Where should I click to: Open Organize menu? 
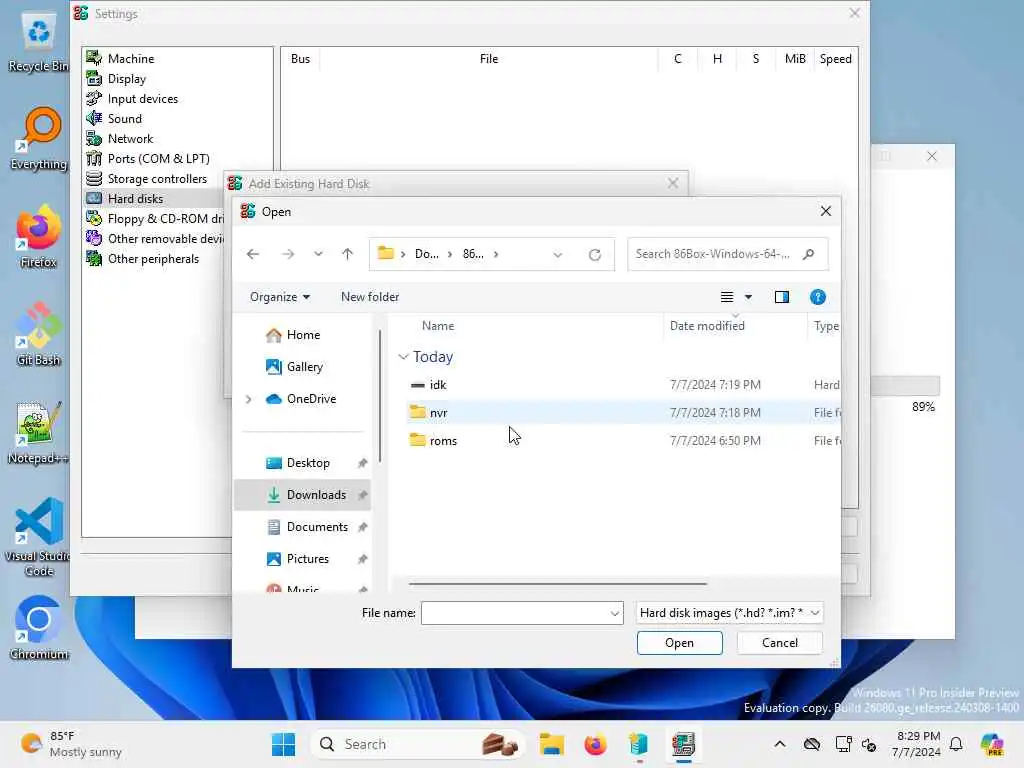tap(280, 297)
